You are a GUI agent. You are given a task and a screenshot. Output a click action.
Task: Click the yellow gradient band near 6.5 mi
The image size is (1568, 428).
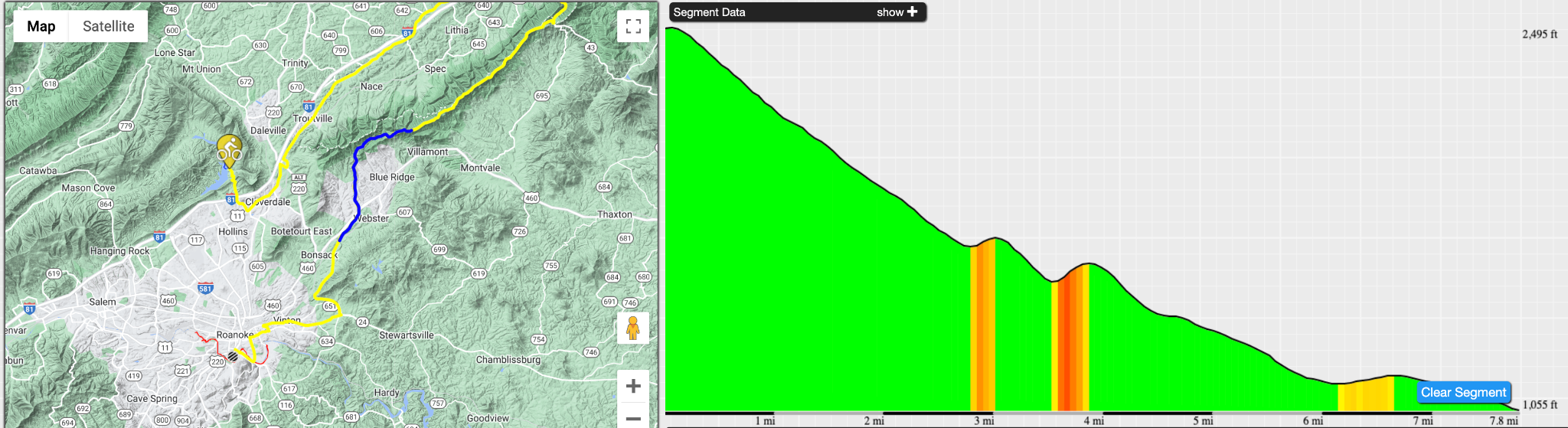tap(1366, 395)
